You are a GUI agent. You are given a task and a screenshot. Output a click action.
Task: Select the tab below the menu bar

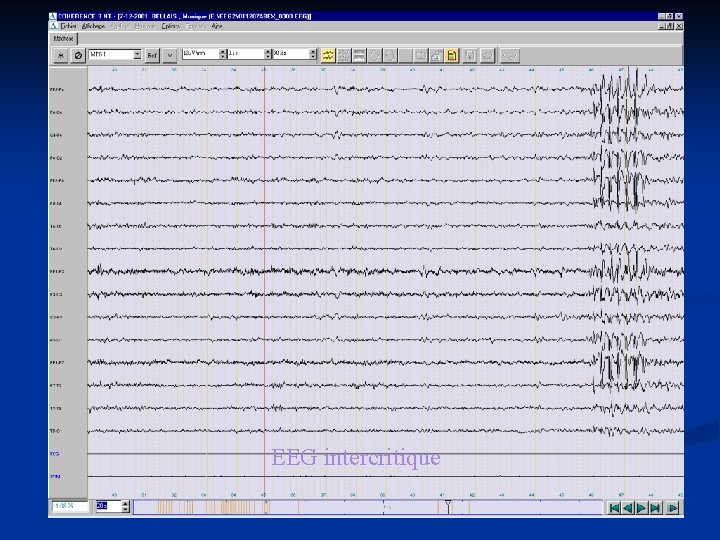[x=63, y=39]
